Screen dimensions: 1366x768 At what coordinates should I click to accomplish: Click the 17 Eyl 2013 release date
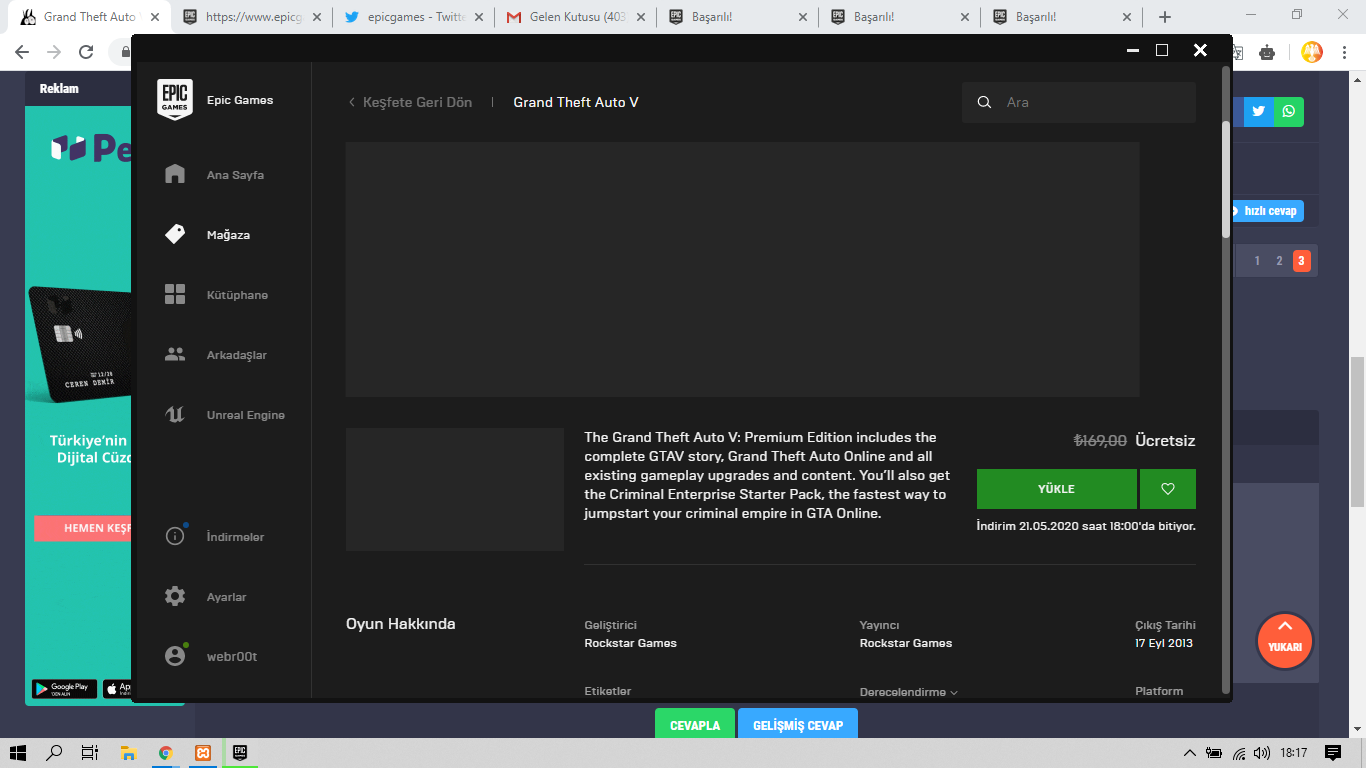1164,643
